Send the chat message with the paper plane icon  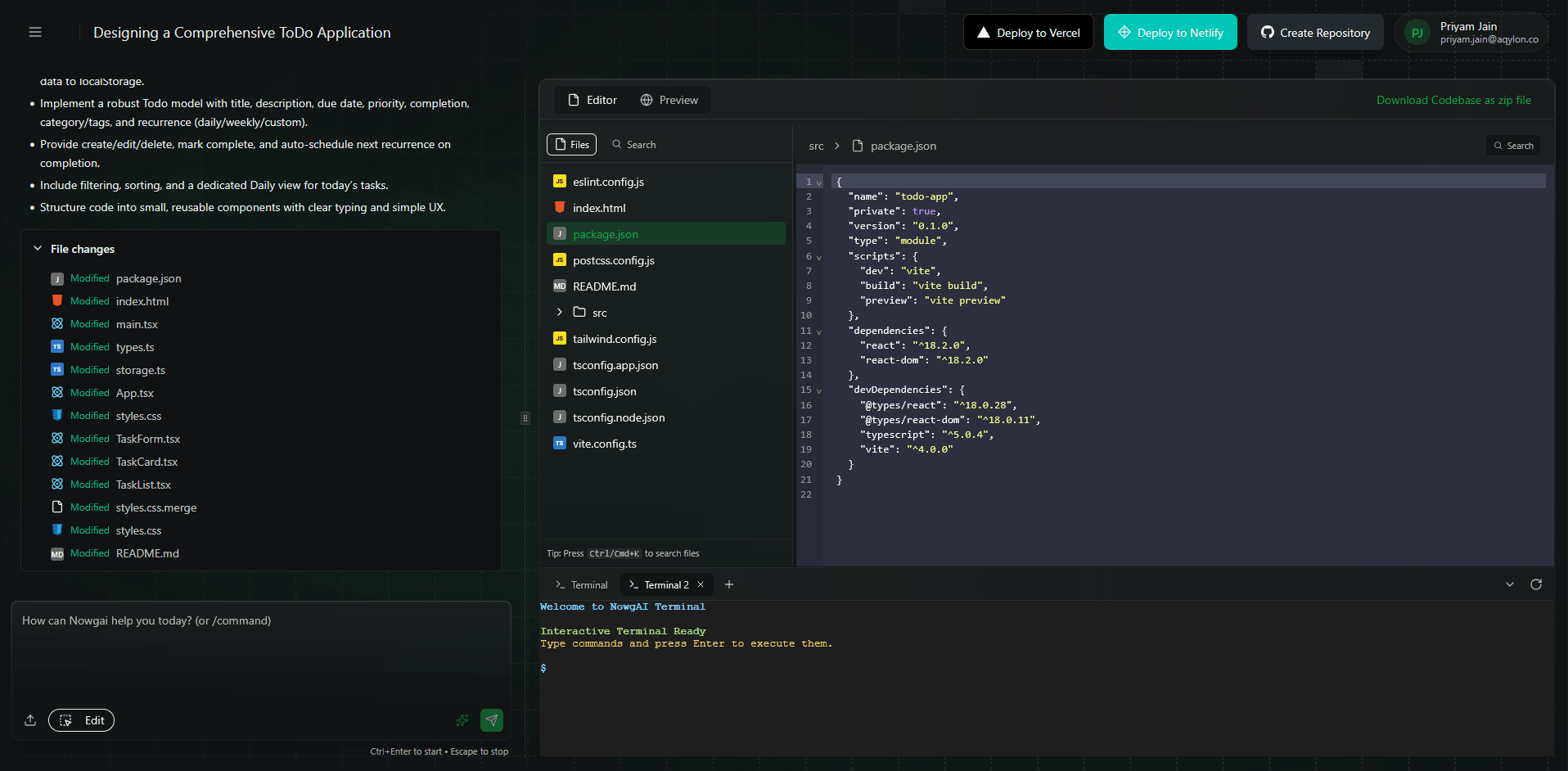tap(491, 720)
